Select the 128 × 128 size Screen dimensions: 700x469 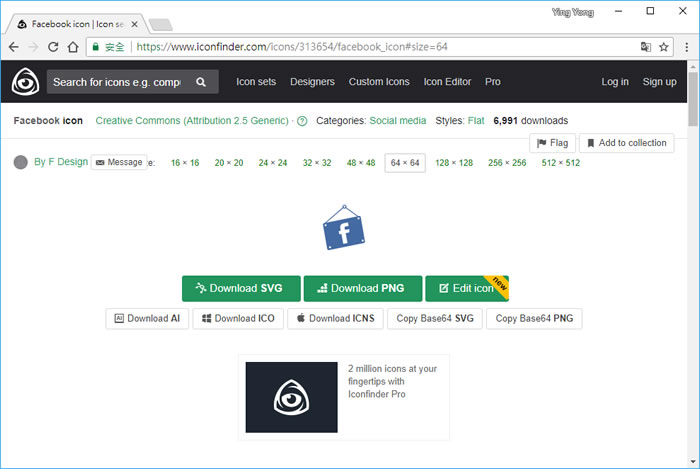pos(454,163)
